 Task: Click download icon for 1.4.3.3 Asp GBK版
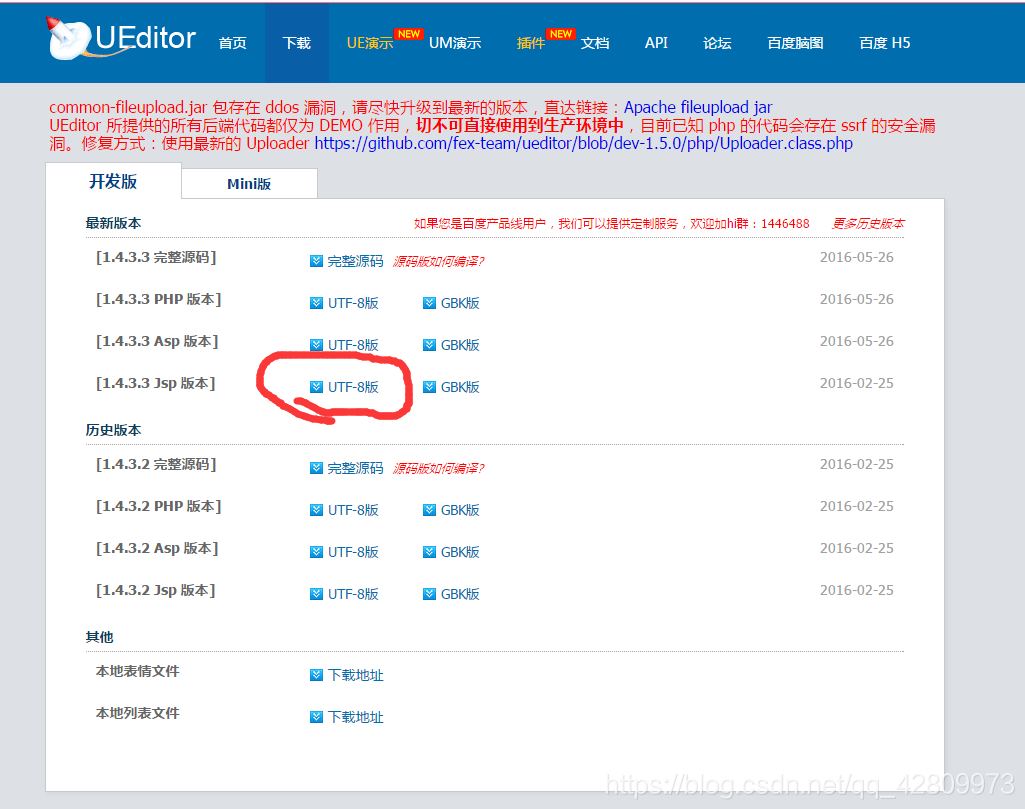429,345
